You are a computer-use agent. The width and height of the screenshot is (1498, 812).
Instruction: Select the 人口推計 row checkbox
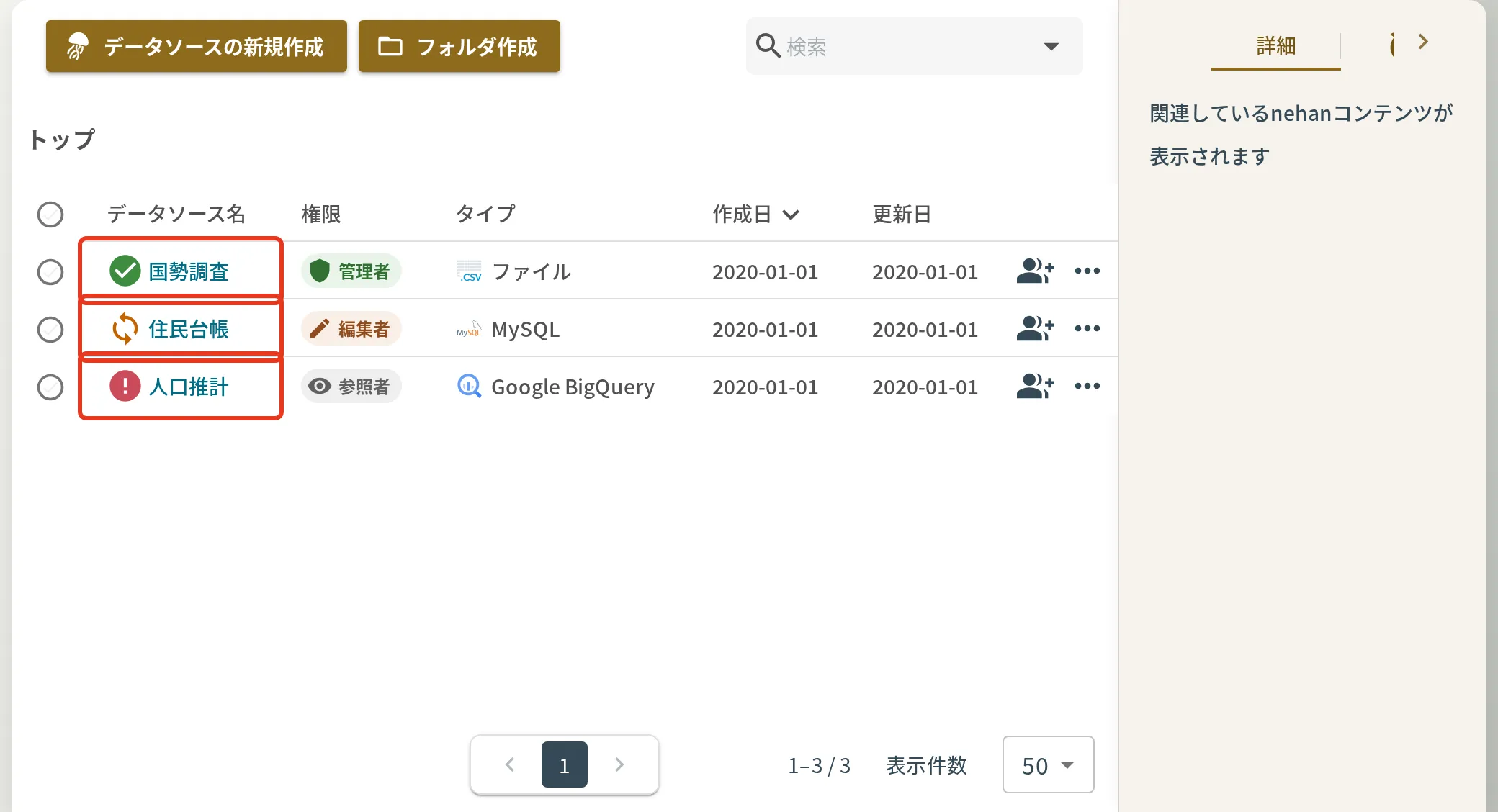pyautogui.click(x=50, y=387)
